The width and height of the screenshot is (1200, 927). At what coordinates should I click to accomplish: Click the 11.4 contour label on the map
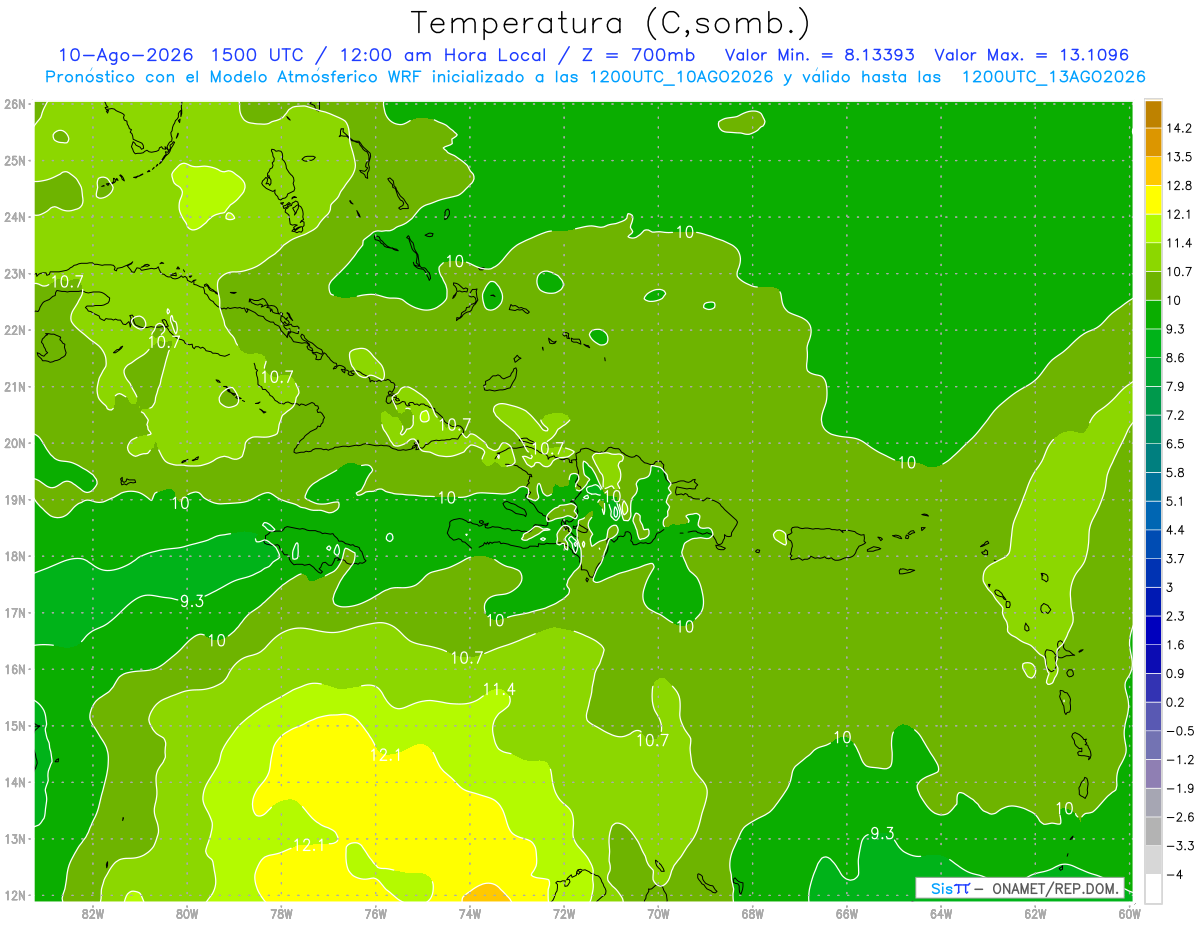498,689
